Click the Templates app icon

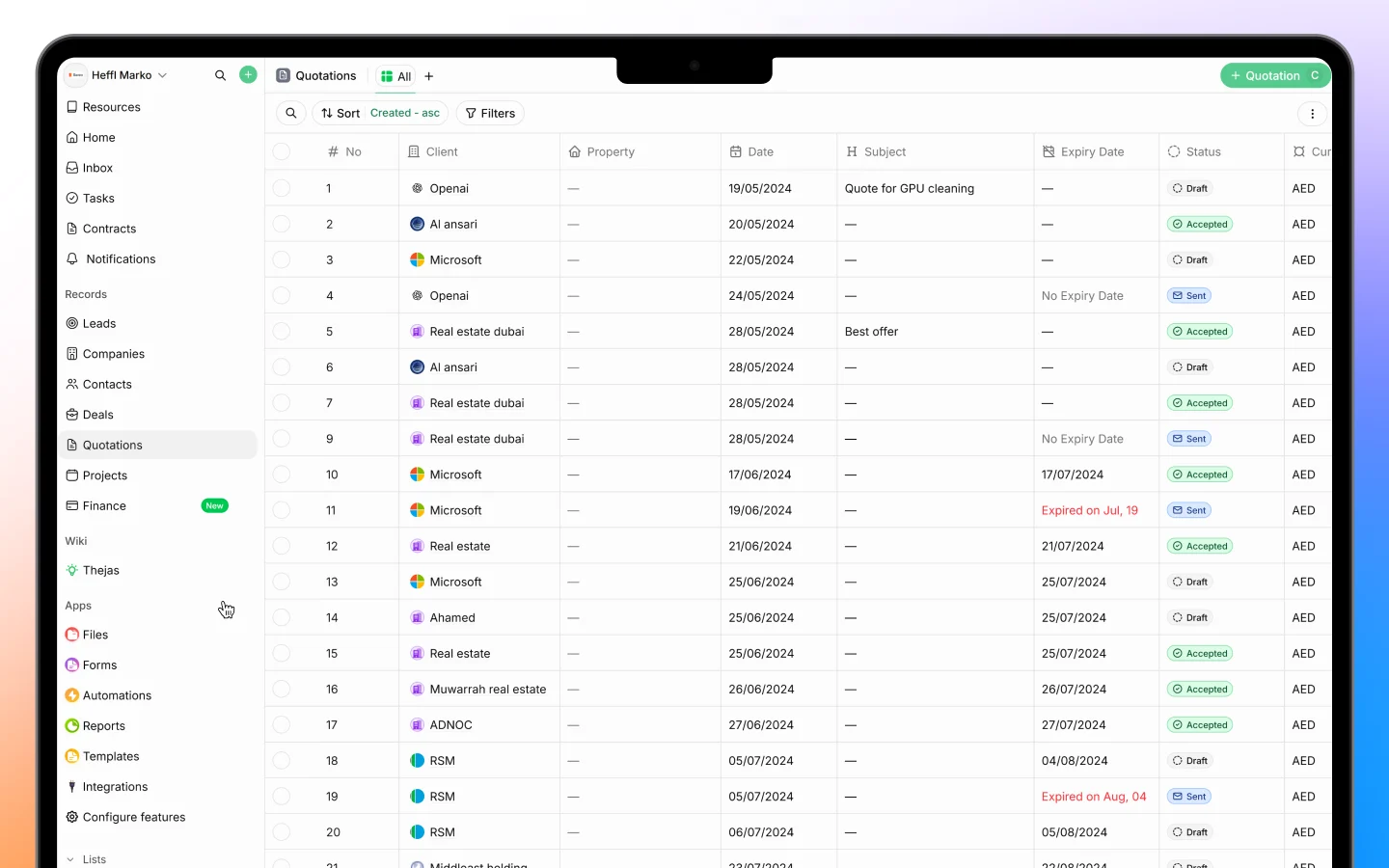click(x=72, y=756)
